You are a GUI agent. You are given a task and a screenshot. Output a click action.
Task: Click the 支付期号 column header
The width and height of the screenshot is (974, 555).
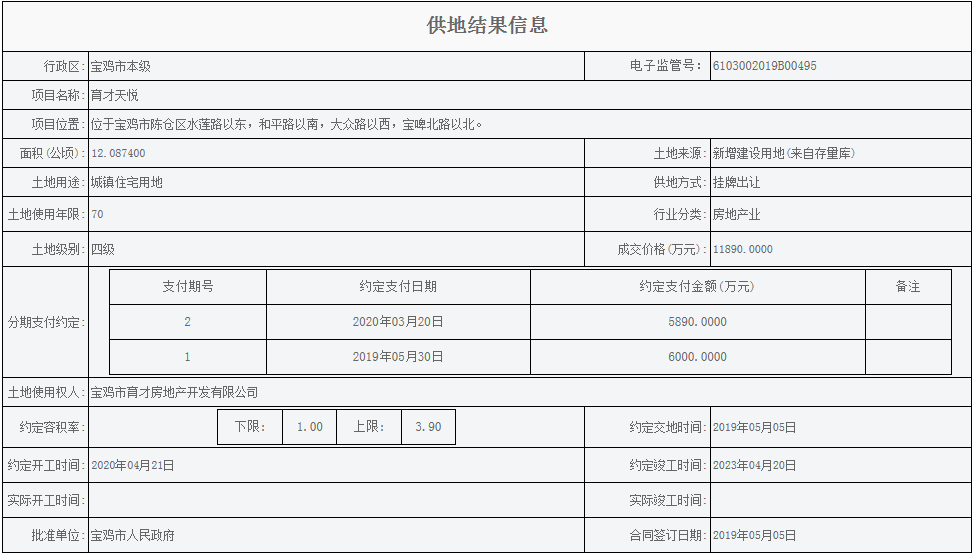pyautogui.click(x=188, y=287)
